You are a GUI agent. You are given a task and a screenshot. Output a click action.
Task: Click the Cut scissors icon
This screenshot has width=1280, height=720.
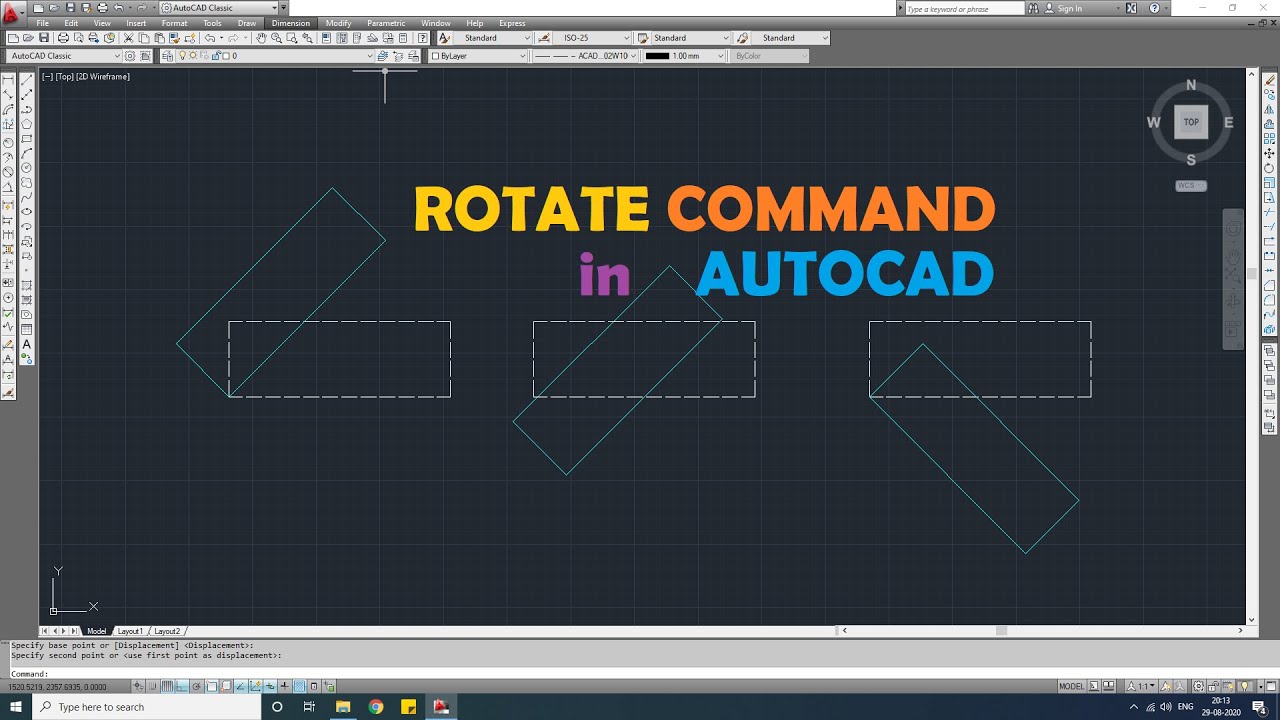coord(128,38)
